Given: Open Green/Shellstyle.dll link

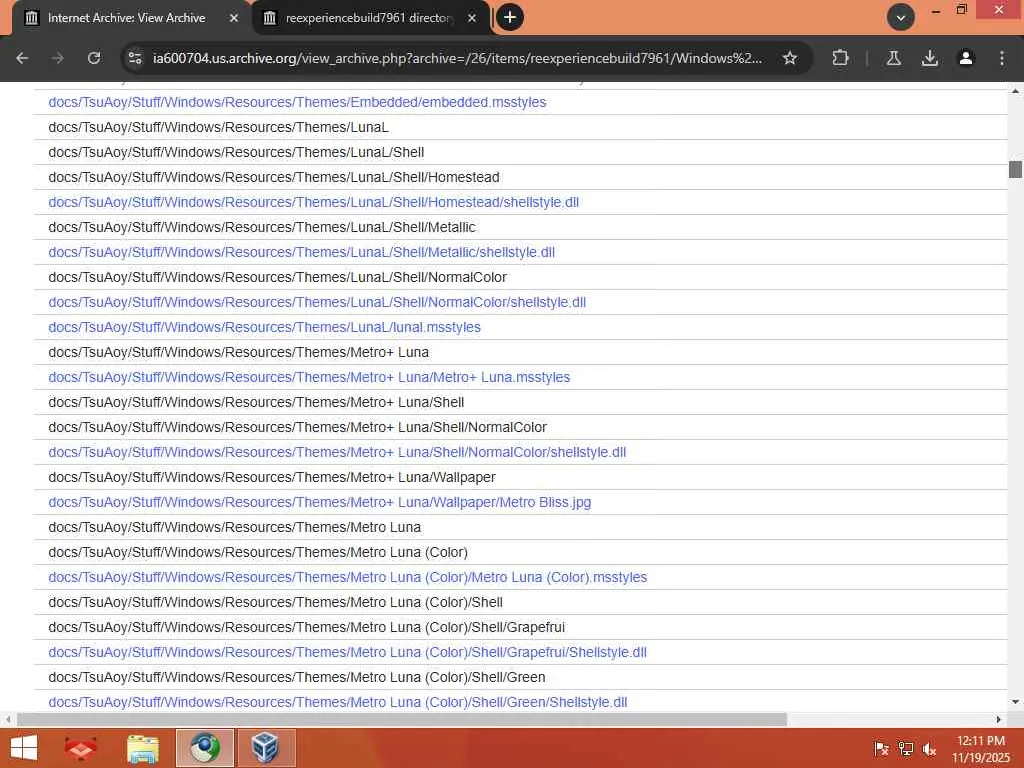Looking at the screenshot, I should (338, 702).
